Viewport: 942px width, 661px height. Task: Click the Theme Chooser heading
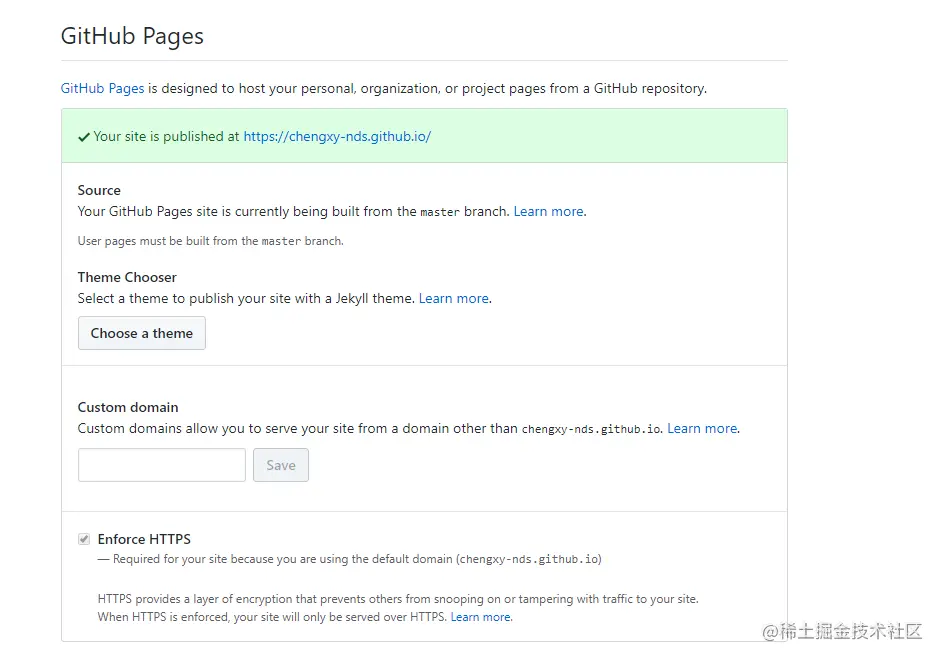(127, 278)
